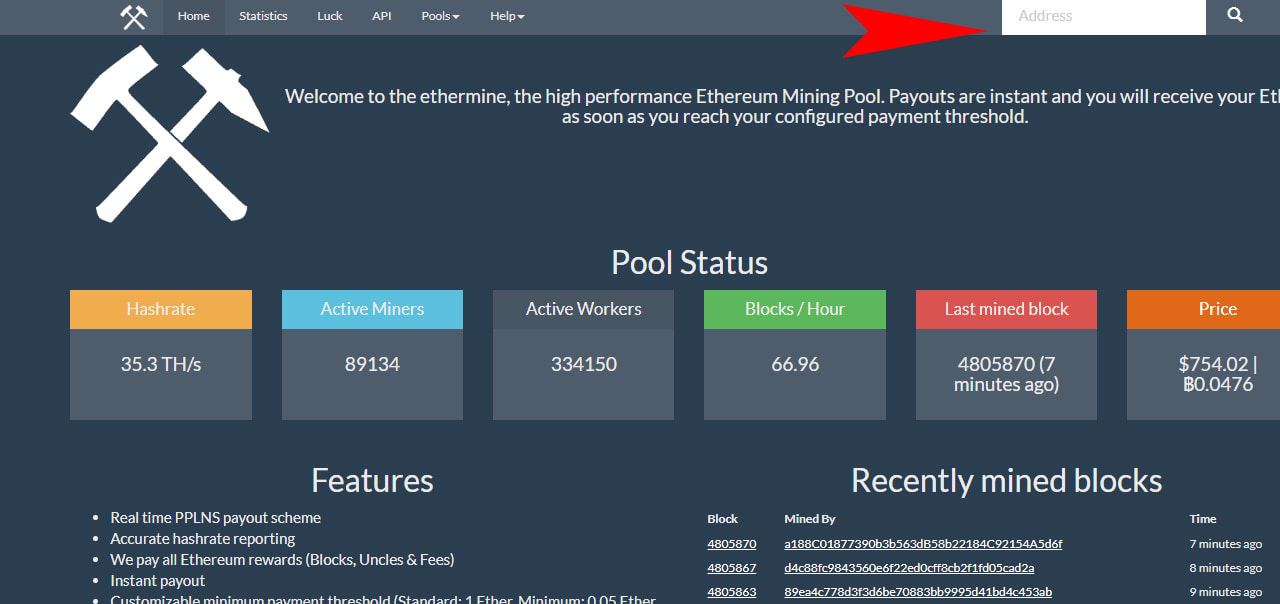Click the large crossed hammers logo image
The width and height of the screenshot is (1280, 604).
(x=170, y=136)
